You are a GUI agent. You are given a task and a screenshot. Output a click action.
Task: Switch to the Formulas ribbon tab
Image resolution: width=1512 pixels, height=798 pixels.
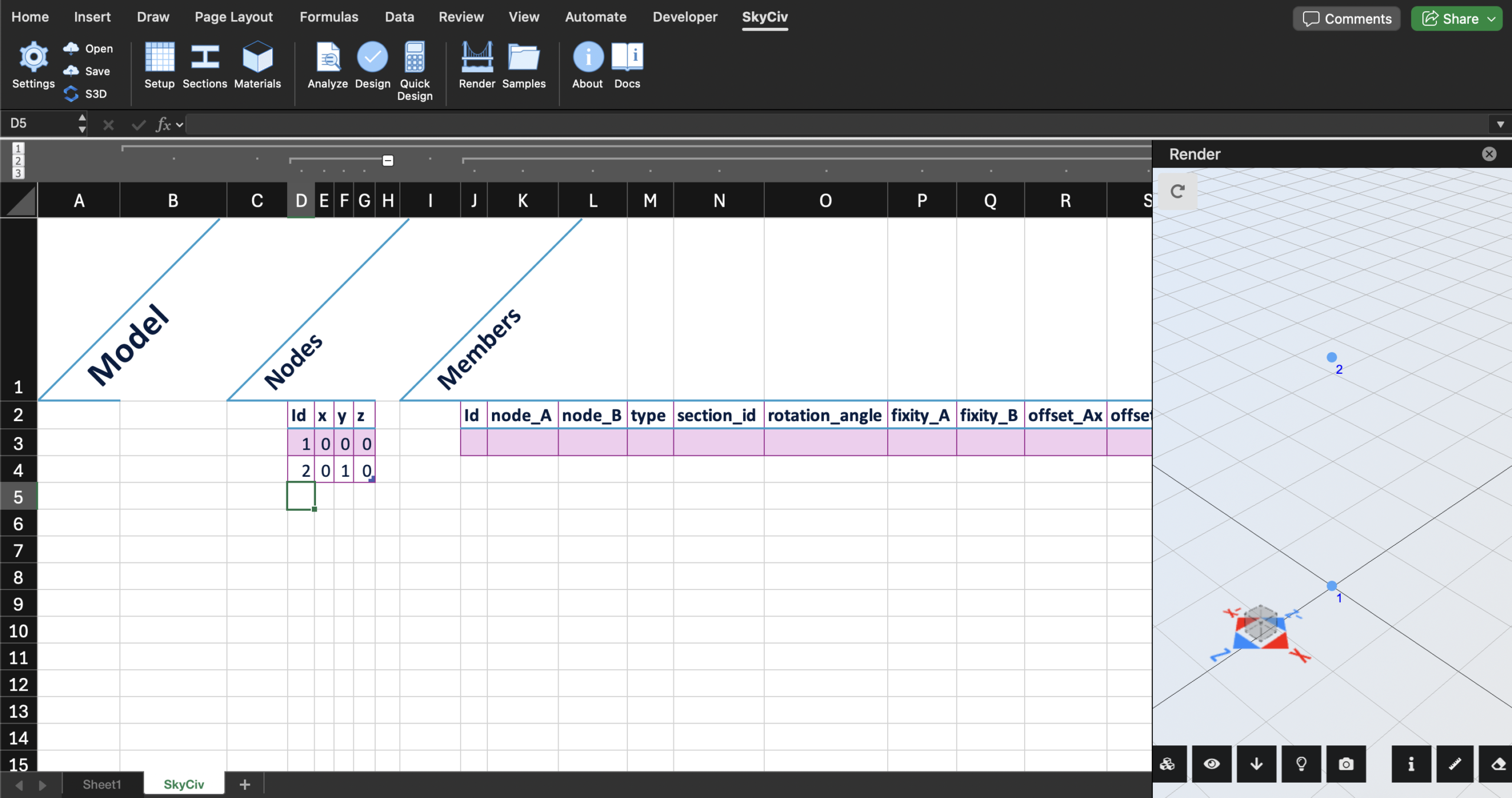click(x=329, y=17)
